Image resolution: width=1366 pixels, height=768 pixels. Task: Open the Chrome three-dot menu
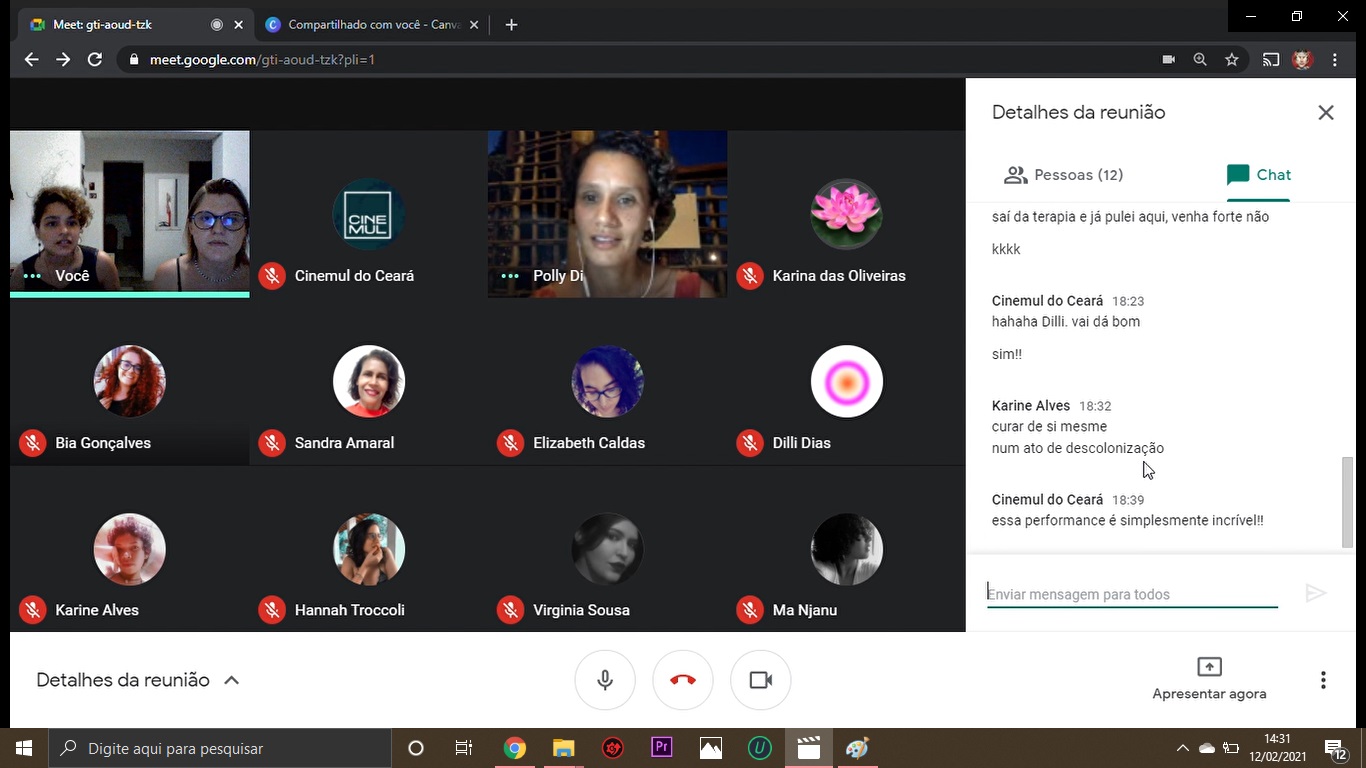[x=1335, y=60]
